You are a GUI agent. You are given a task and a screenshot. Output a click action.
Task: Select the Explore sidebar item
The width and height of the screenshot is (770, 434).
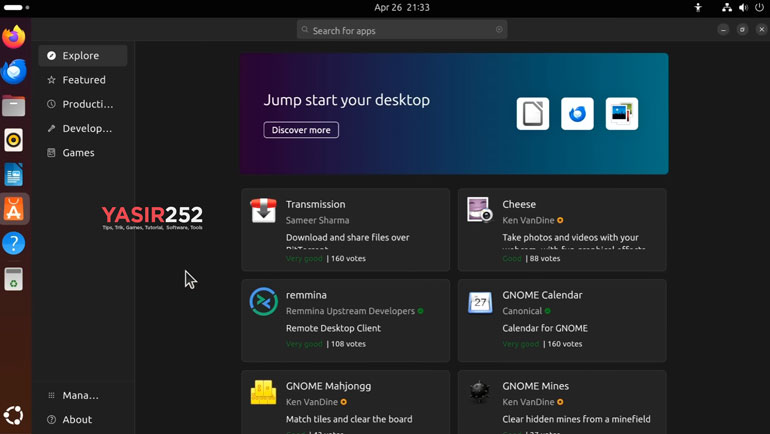pyautogui.click(x=82, y=55)
